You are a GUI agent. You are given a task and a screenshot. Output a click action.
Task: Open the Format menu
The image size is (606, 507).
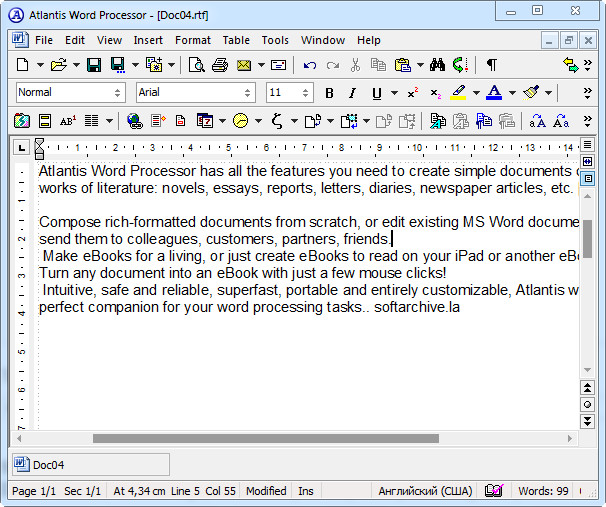(x=192, y=40)
